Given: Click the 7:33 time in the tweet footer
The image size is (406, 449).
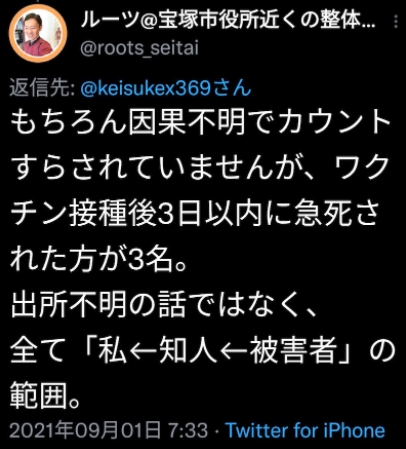Looking at the screenshot, I should [x=188, y=430].
